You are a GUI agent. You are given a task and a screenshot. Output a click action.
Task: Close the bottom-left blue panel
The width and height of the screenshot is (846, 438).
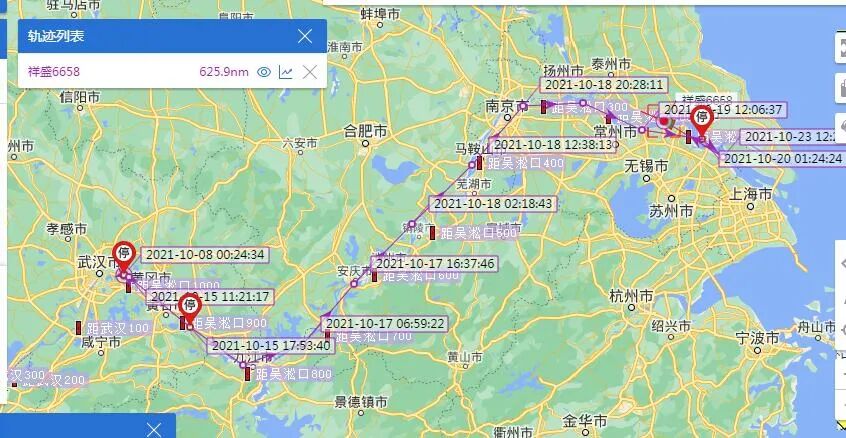[x=154, y=429]
